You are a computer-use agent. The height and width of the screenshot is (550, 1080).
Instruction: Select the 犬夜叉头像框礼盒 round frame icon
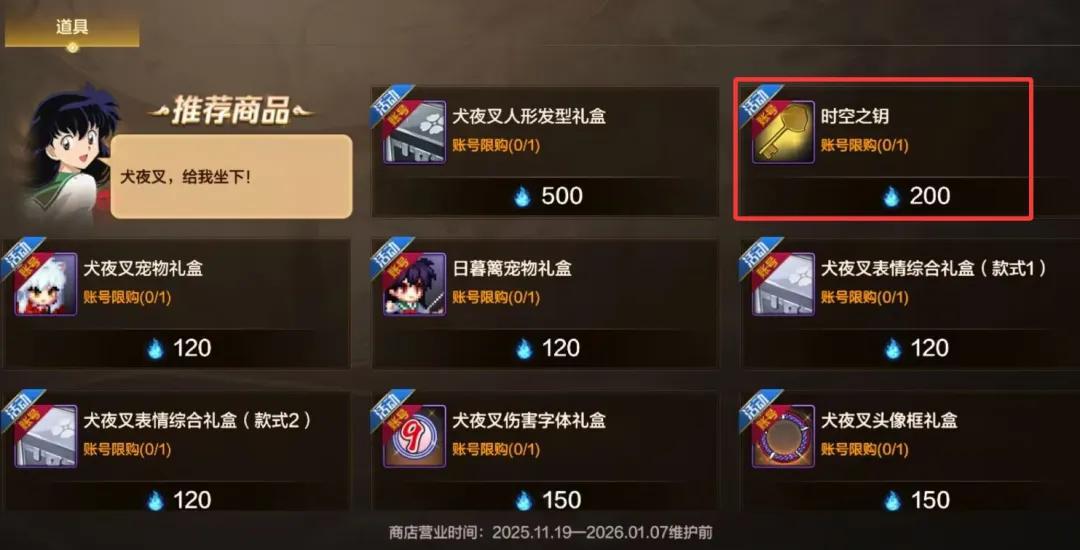click(x=783, y=436)
